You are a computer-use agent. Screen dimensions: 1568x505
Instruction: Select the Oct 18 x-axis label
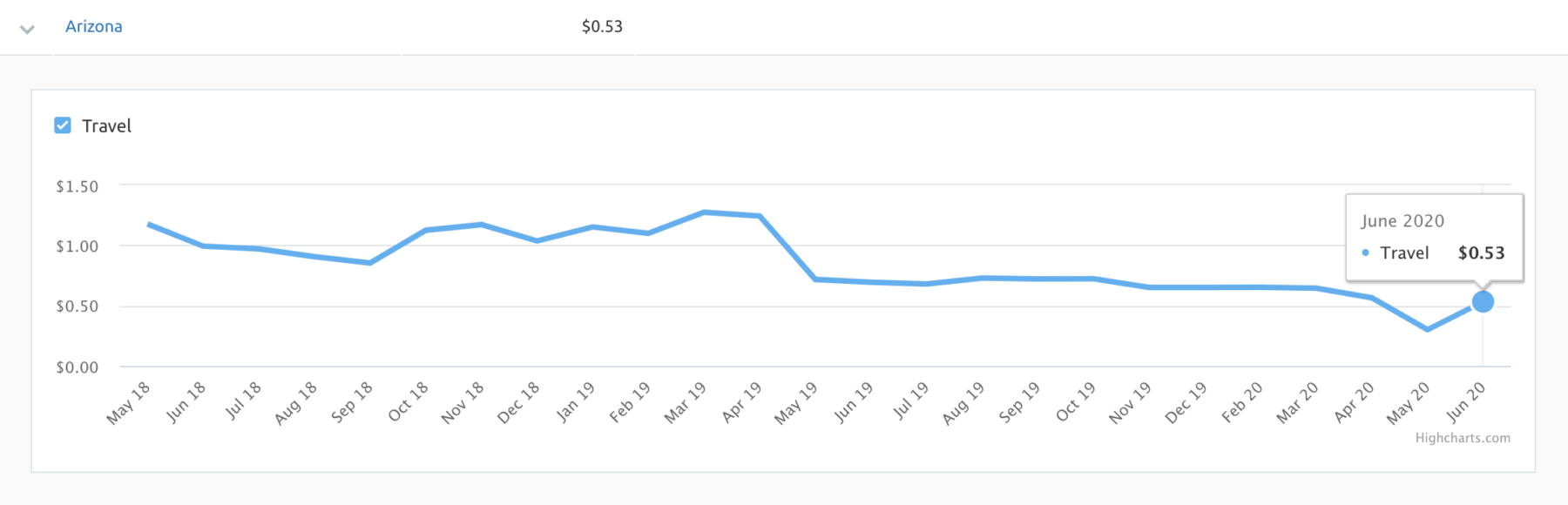408,401
